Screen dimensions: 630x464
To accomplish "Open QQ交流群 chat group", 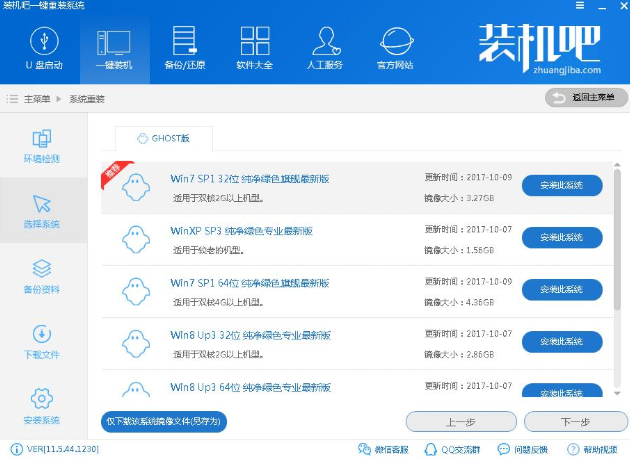I will (452, 450).
